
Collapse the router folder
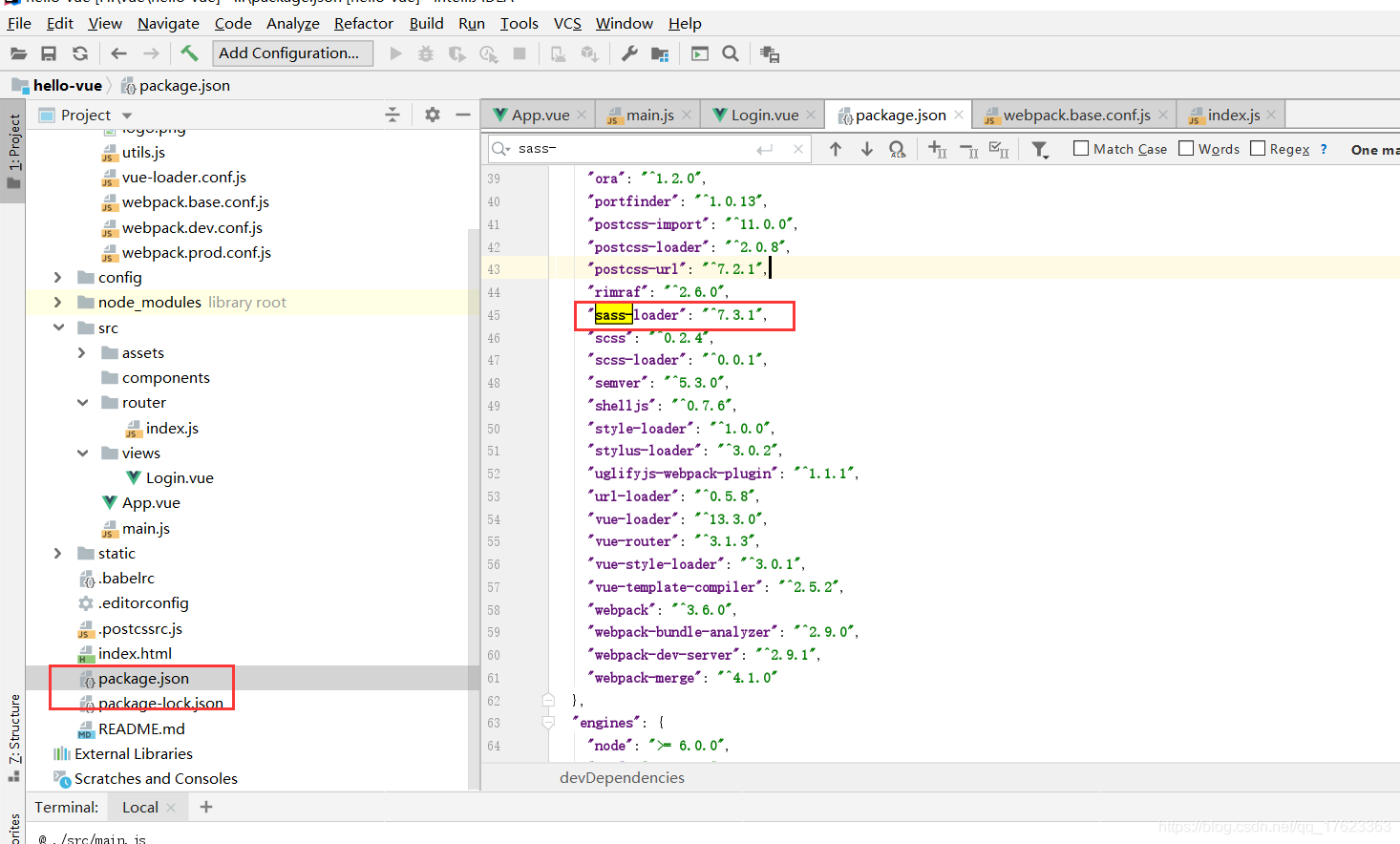pos(82,403)
